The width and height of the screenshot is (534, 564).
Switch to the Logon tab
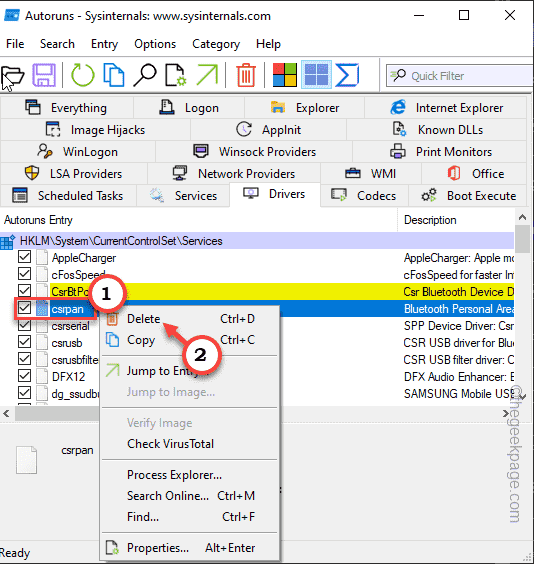(189, 108)
